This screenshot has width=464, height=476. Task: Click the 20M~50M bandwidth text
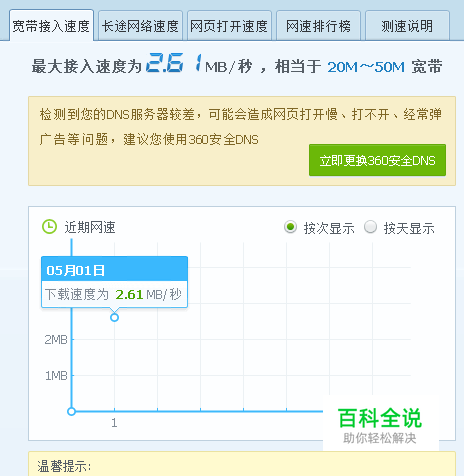pyautogui.click(x=366, y=67)
